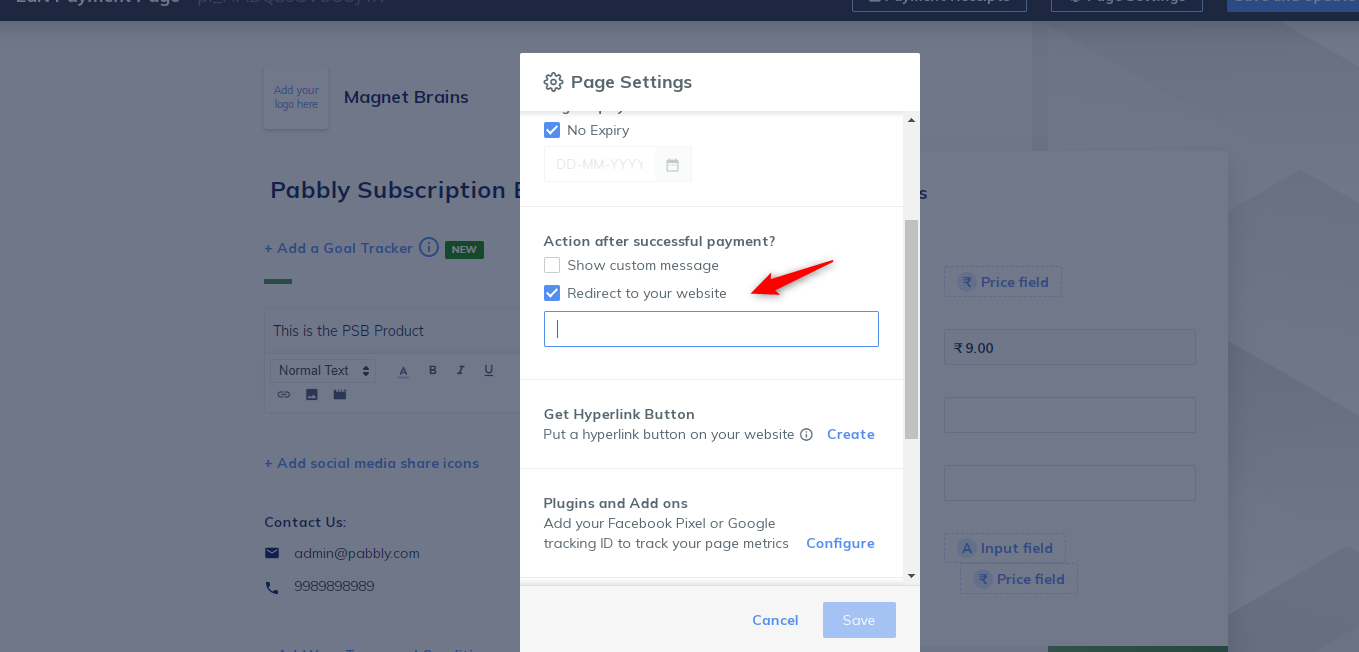Insert an image in the editor

tap(312, 395)
